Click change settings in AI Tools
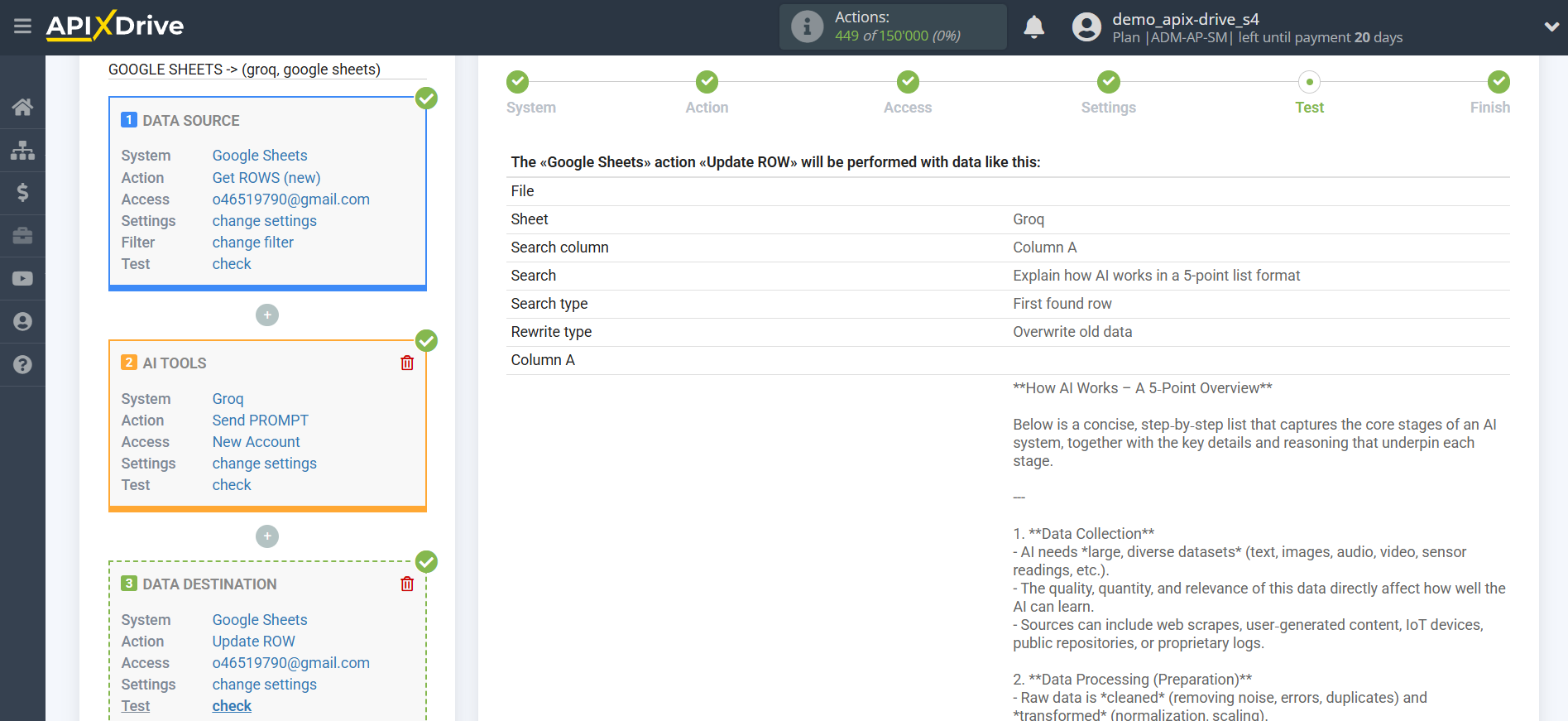The height and width of the screenshot is (721, 1568). (x=265, y=464)
